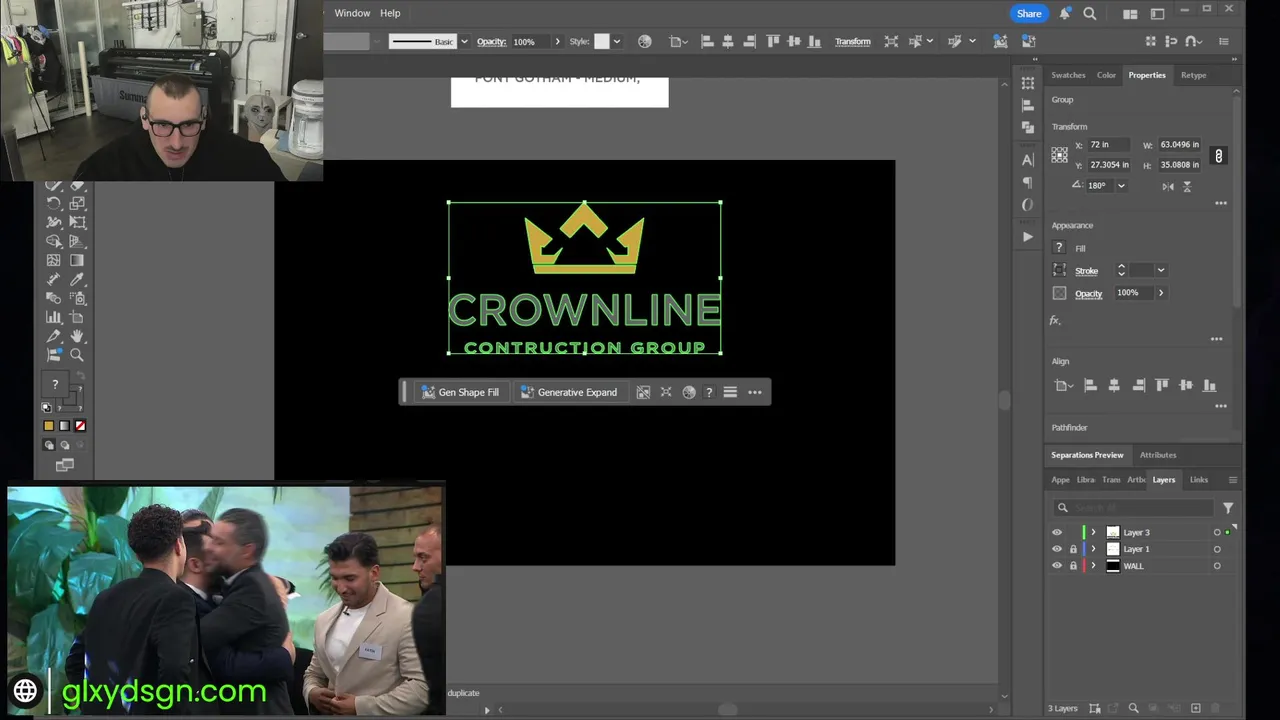The height and width of the screenshot is (720, 1280).
Task: Click the gold Color fill button in toolbox
Action: pos(48,426)
